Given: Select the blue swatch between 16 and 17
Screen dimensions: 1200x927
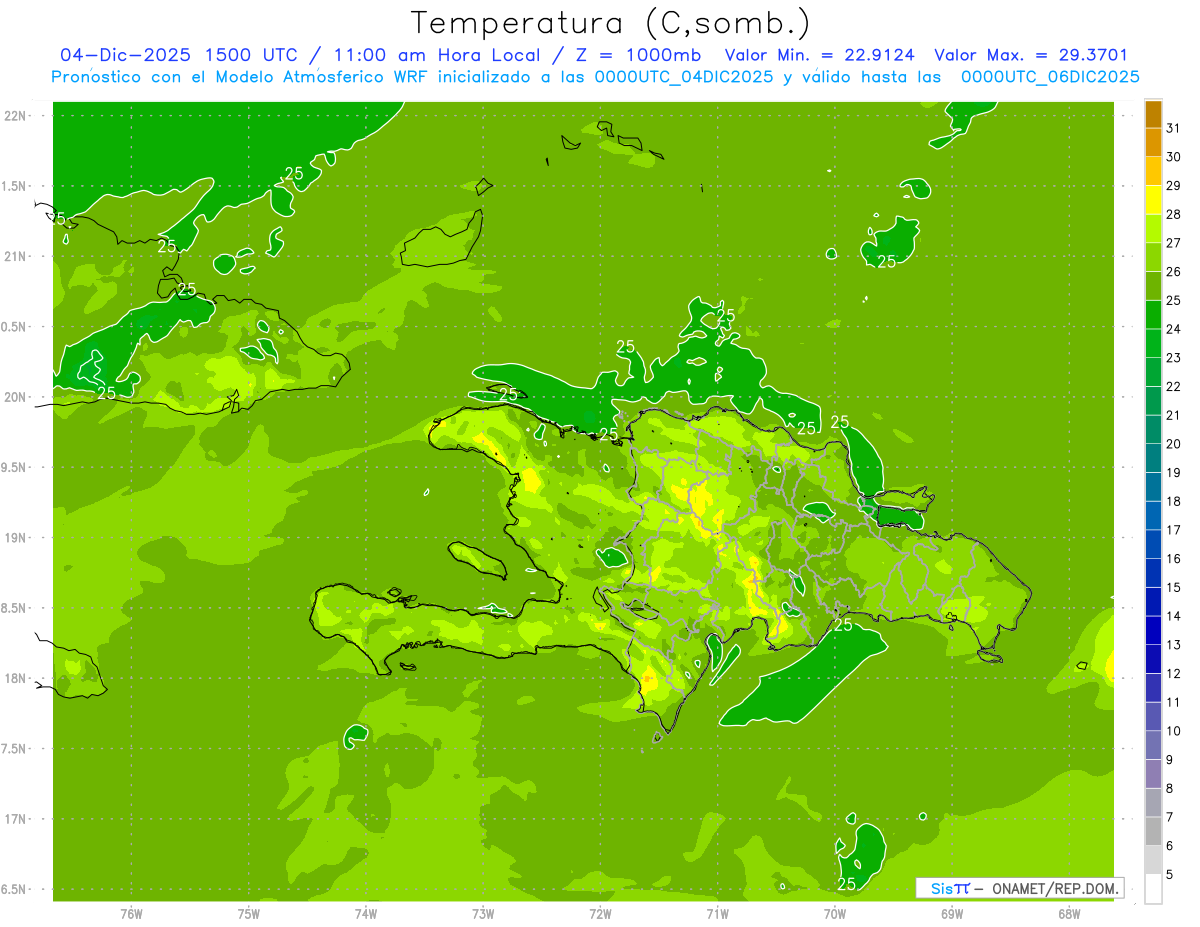Looking at the screenshot, I should point(1153,545).
